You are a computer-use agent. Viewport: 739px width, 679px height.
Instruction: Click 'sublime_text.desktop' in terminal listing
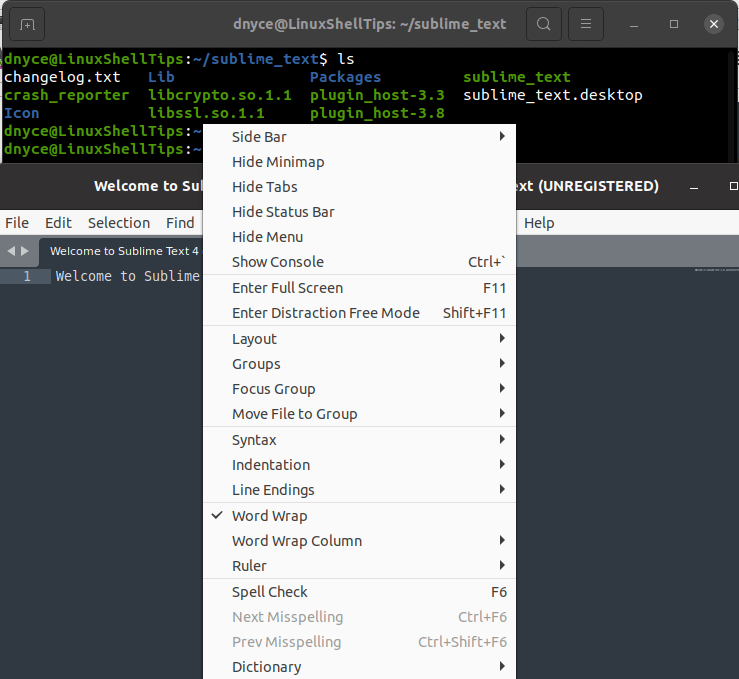coord(552,96)
